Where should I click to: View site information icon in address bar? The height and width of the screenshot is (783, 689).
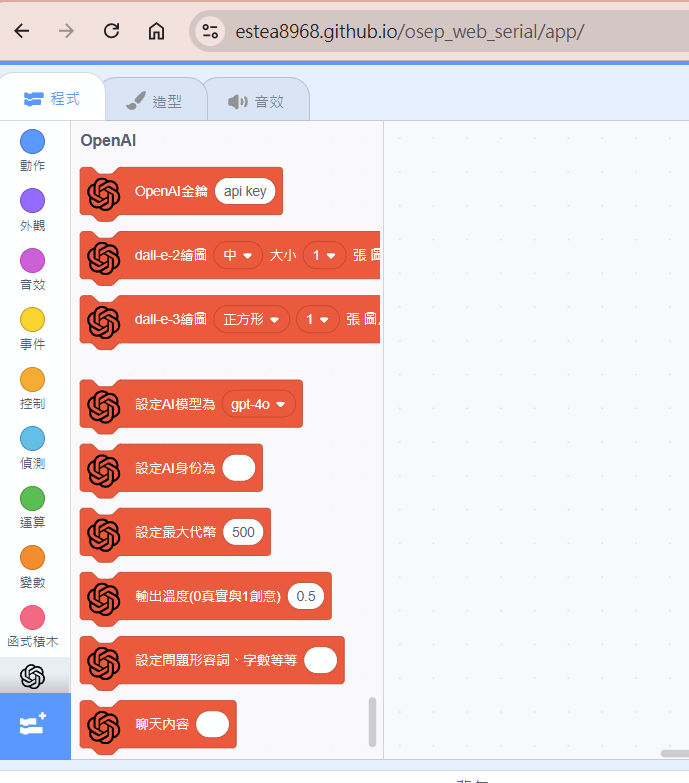point(210,31)
